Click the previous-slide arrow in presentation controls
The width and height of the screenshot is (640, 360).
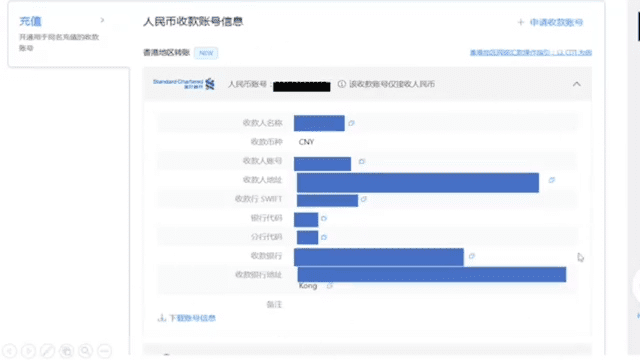click(x=9, y=351)
